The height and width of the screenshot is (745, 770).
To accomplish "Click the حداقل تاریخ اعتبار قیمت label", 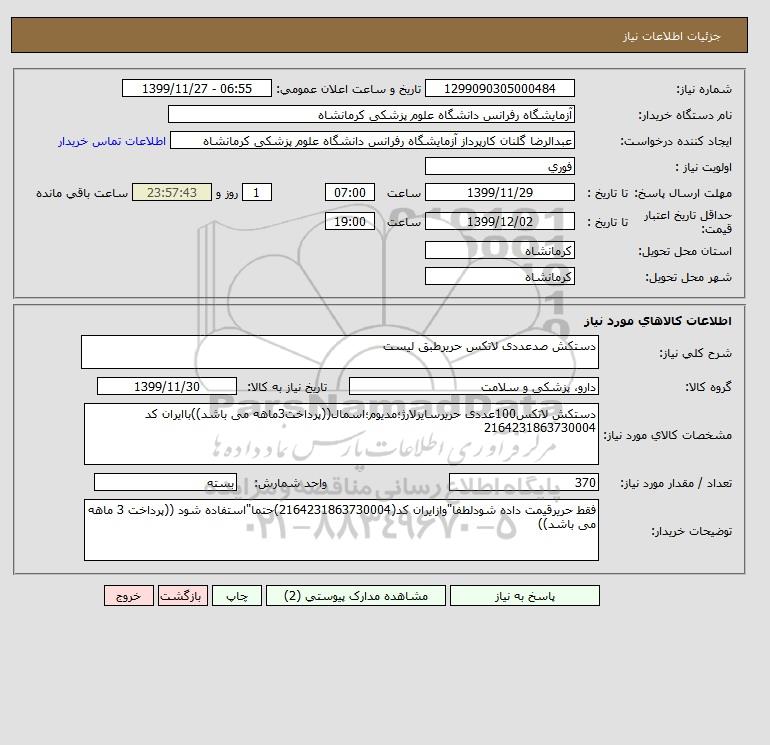I will point(688,222).
